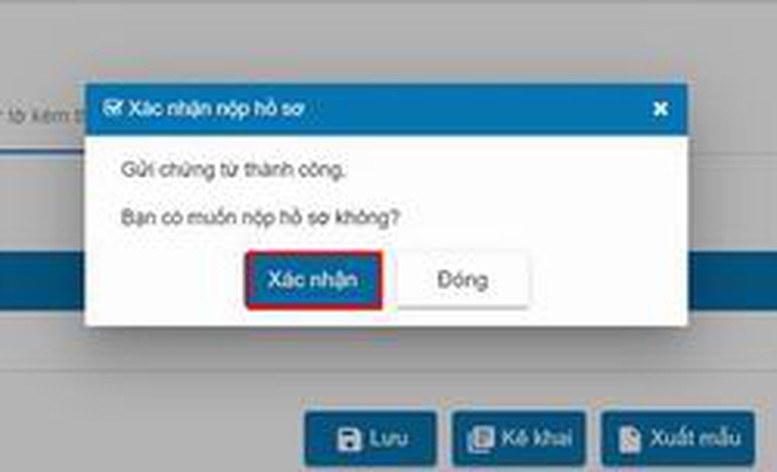Dismiss the dialog using the Đóng button
The image size is (777, 472).
462,280
